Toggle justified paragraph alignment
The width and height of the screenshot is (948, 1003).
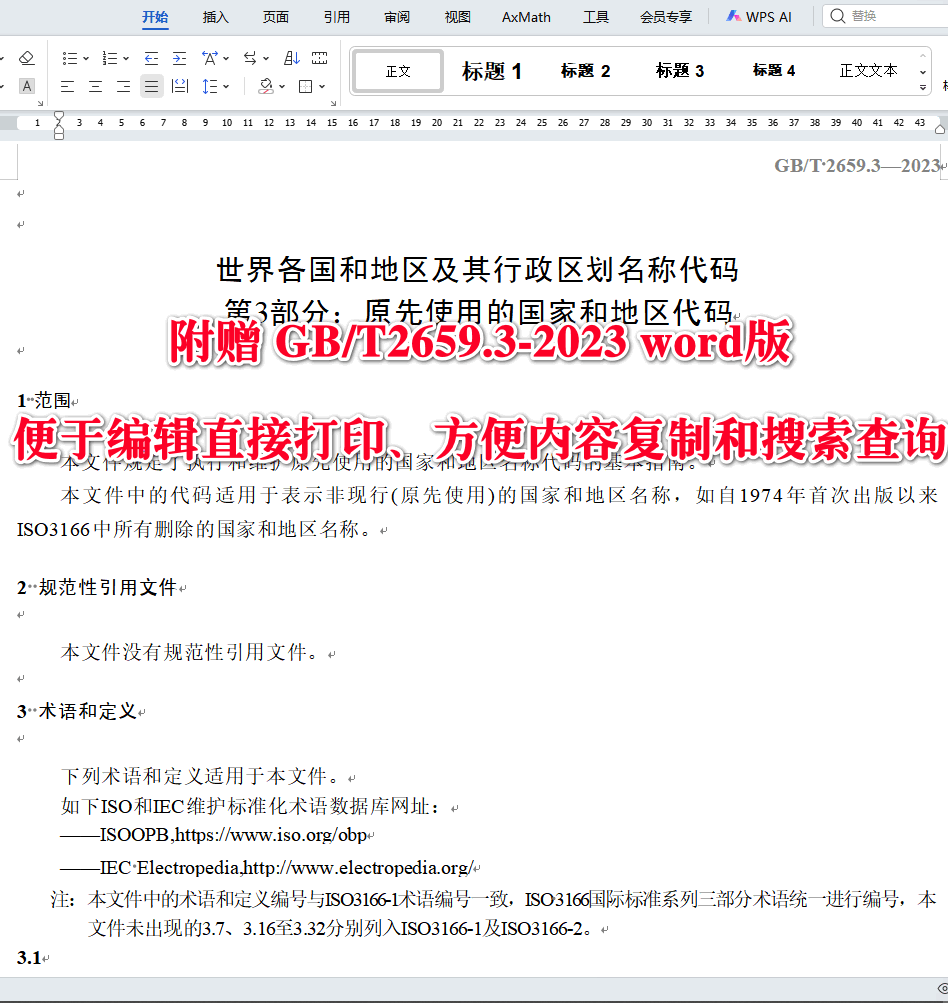click(x=151, y=86)
